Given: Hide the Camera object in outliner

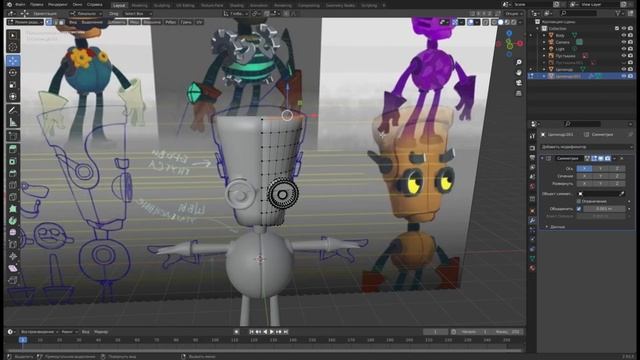Looking at the screenshot, I should click(624, 42).
